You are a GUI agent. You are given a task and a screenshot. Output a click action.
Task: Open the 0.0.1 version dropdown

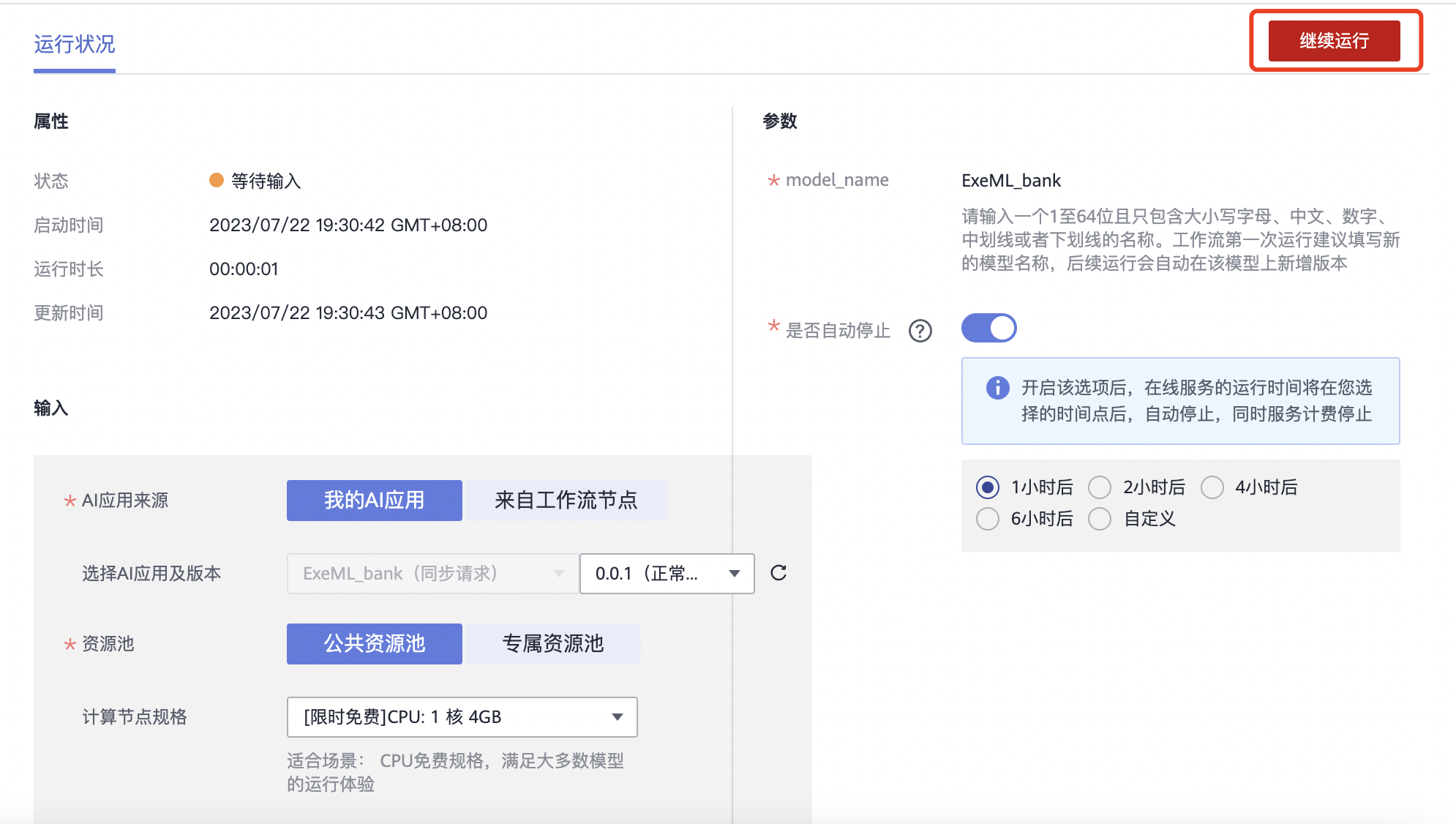pyautogui.click(x=667, y=574)
